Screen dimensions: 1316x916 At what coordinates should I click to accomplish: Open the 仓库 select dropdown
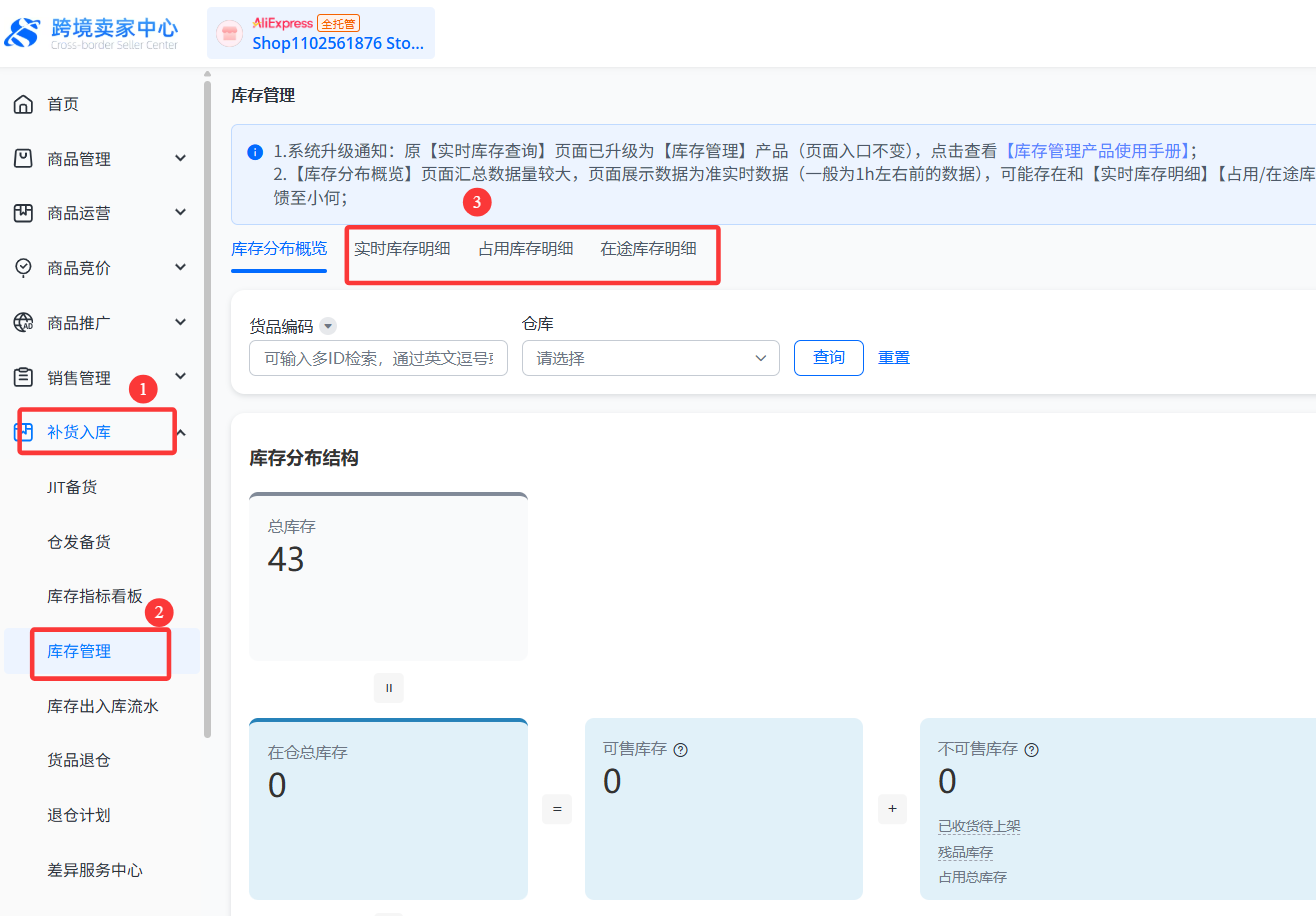[650, 358]
